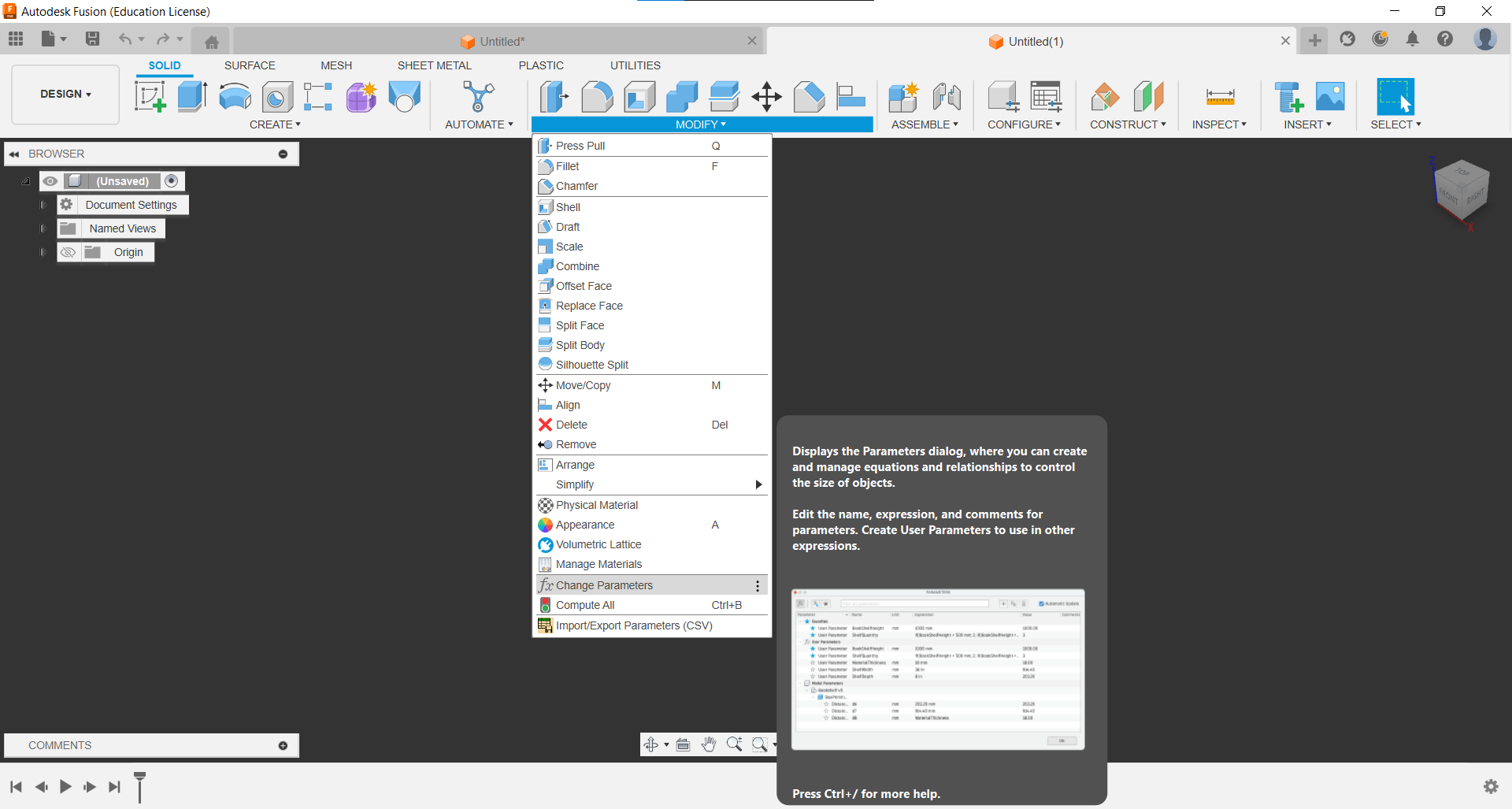Open the ASSEMBLE dropdown menu
This screenshot has height=809, width=1512.
(x=925, y=124)
